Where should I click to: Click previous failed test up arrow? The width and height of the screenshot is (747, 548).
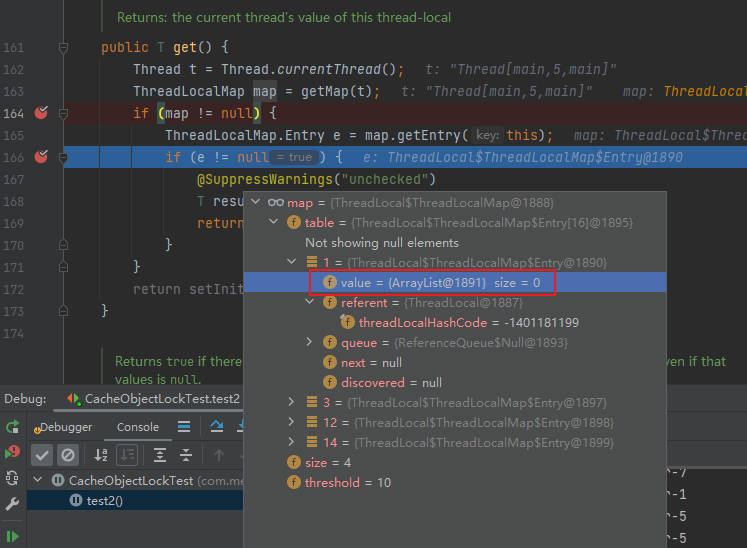(x=219, y=455)
